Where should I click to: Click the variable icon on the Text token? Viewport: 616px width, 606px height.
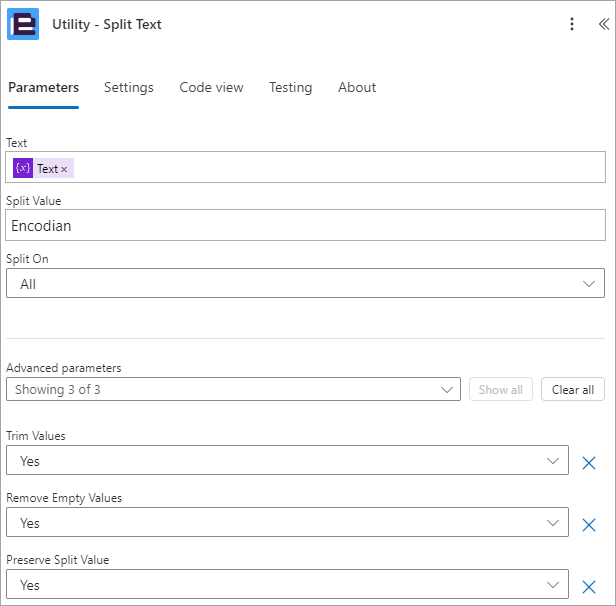click(23, 168)
